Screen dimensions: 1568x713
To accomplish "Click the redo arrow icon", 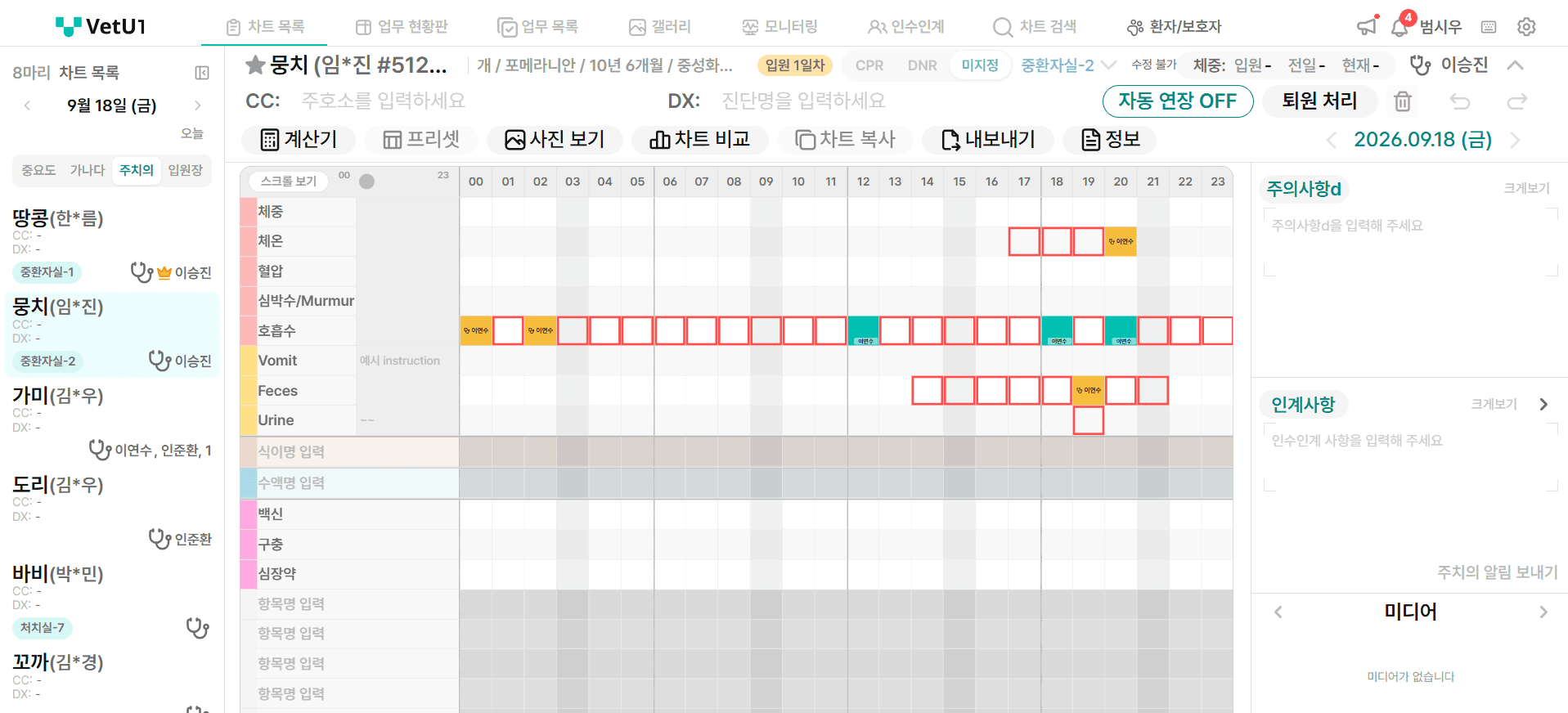I will coord(1517,101).
